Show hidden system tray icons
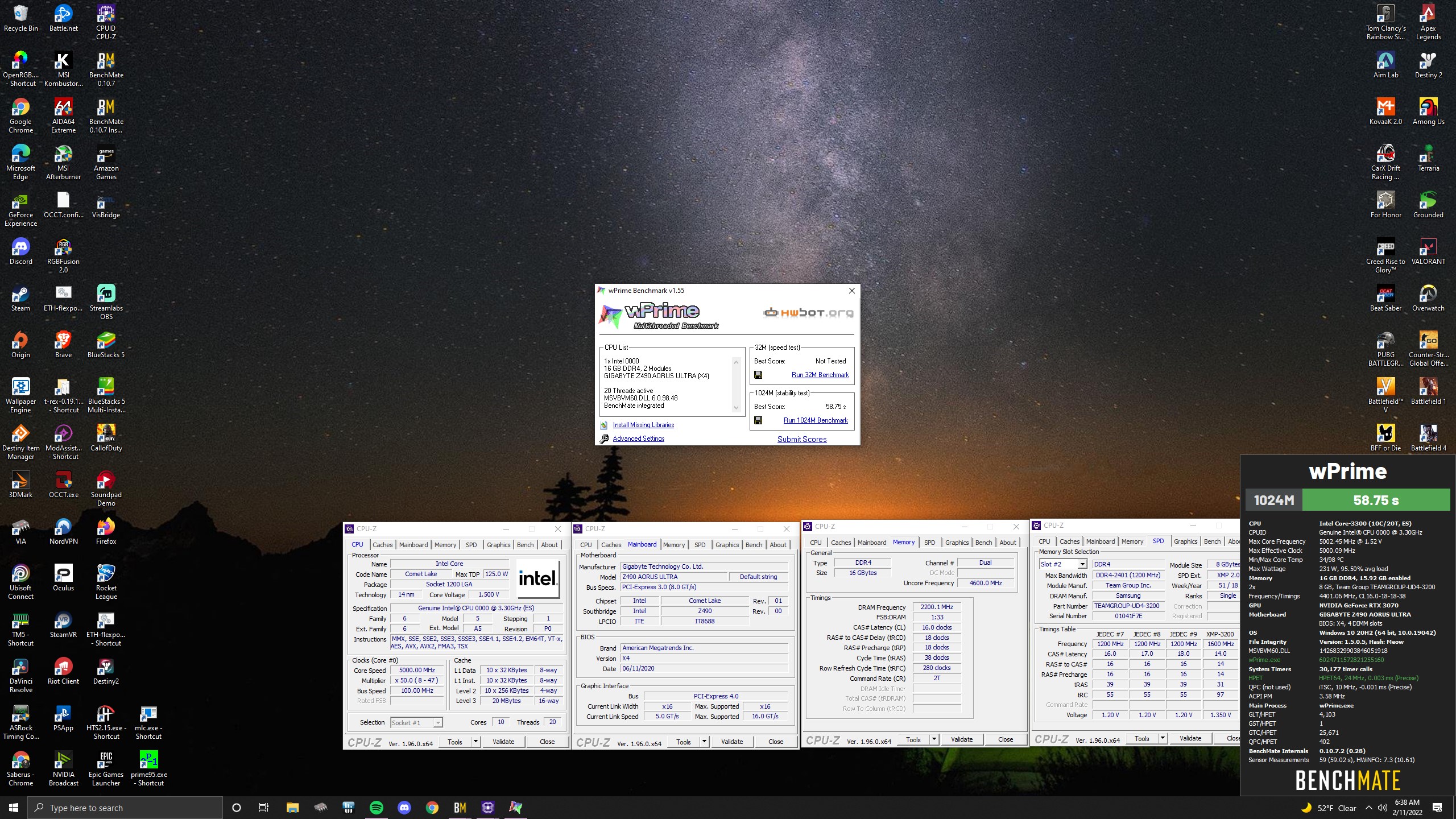1456x819 pixels. (1369, 808)
